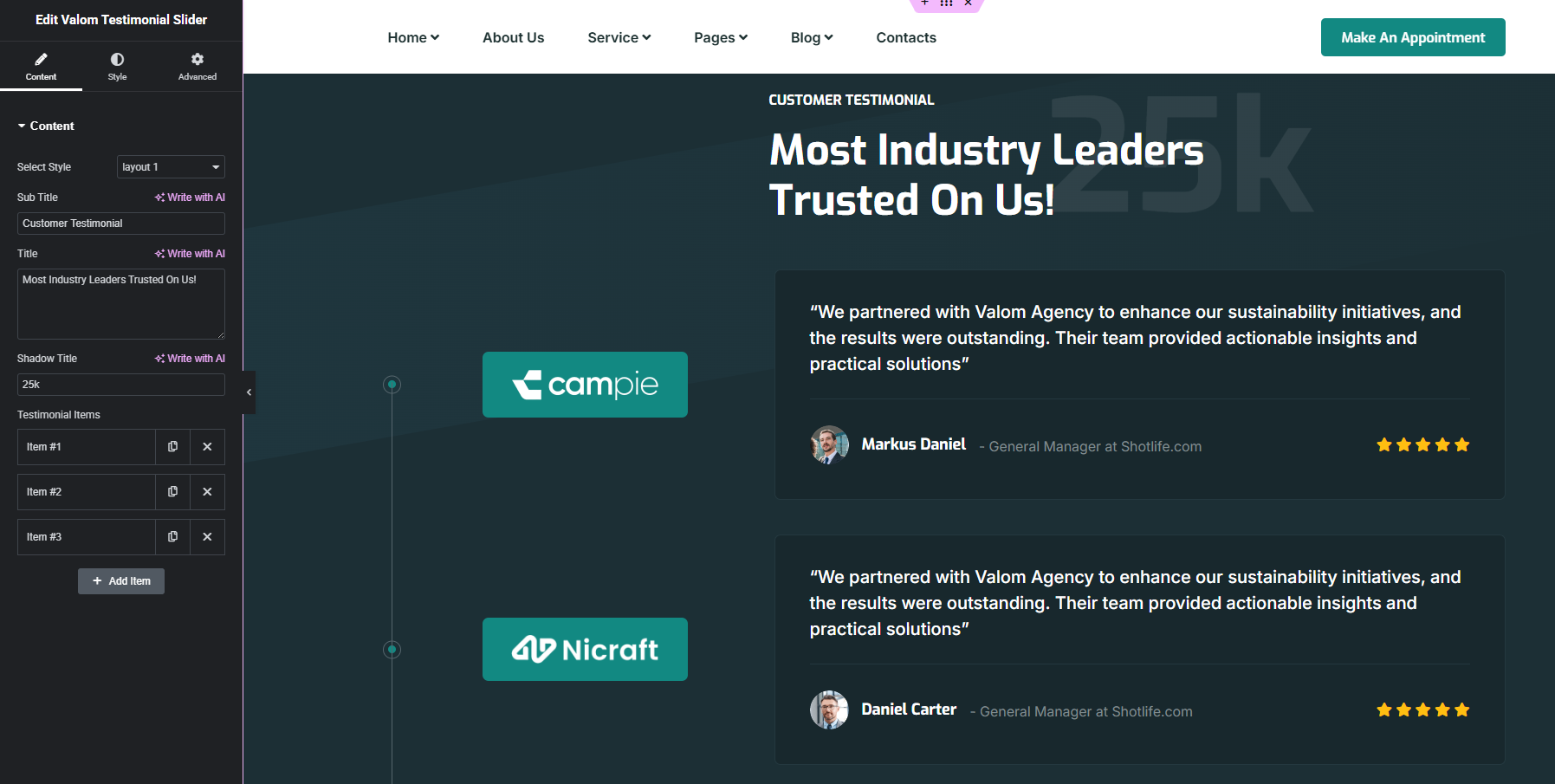
Task: Open the Pages navigation dropdown
Action: [x=720, y=38]
